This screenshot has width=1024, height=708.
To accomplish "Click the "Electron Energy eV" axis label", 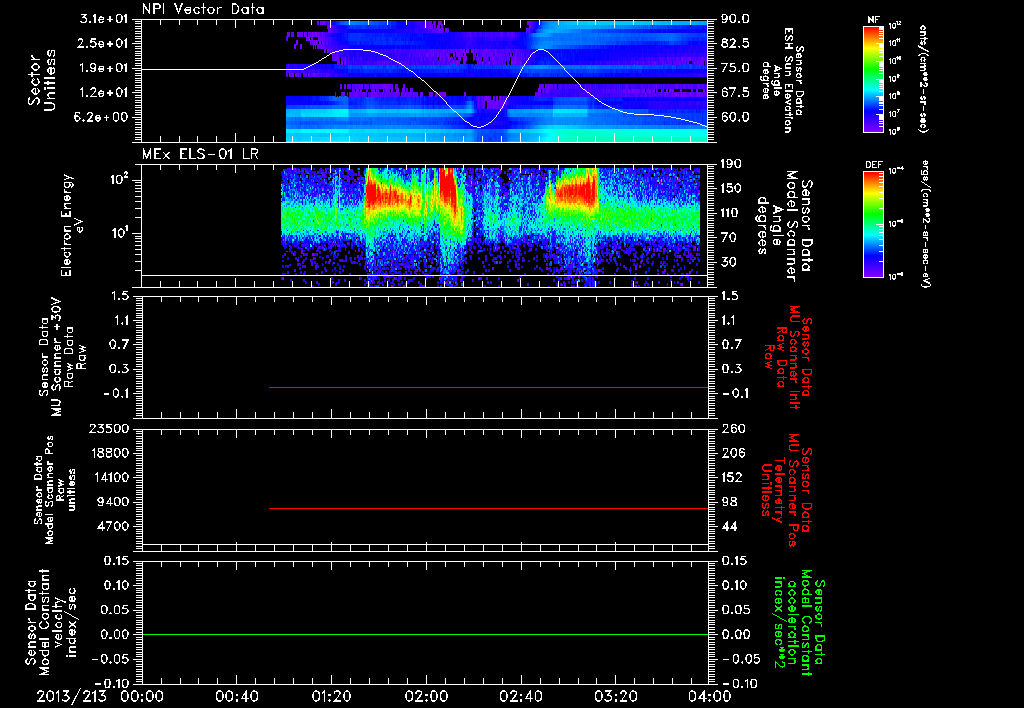I will (72, 225).
